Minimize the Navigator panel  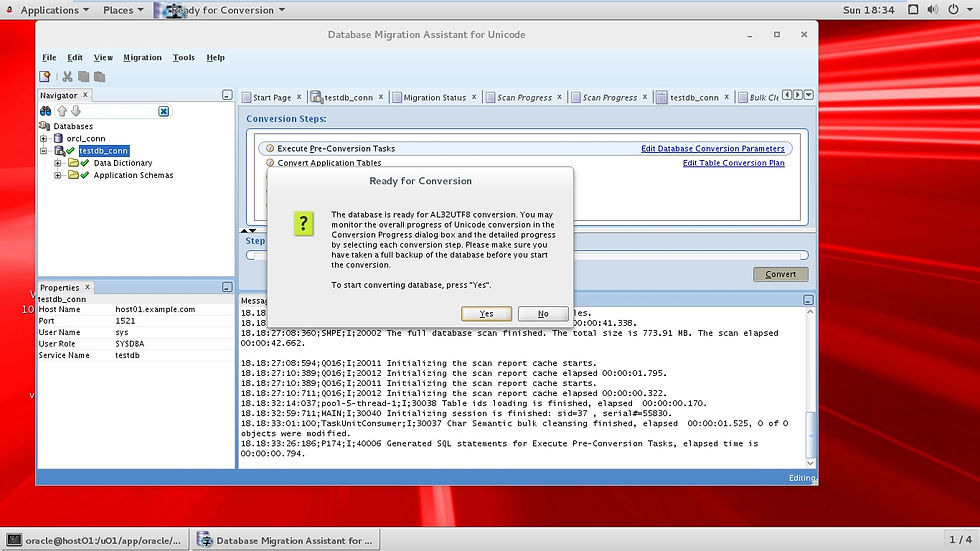pos(227,95)
